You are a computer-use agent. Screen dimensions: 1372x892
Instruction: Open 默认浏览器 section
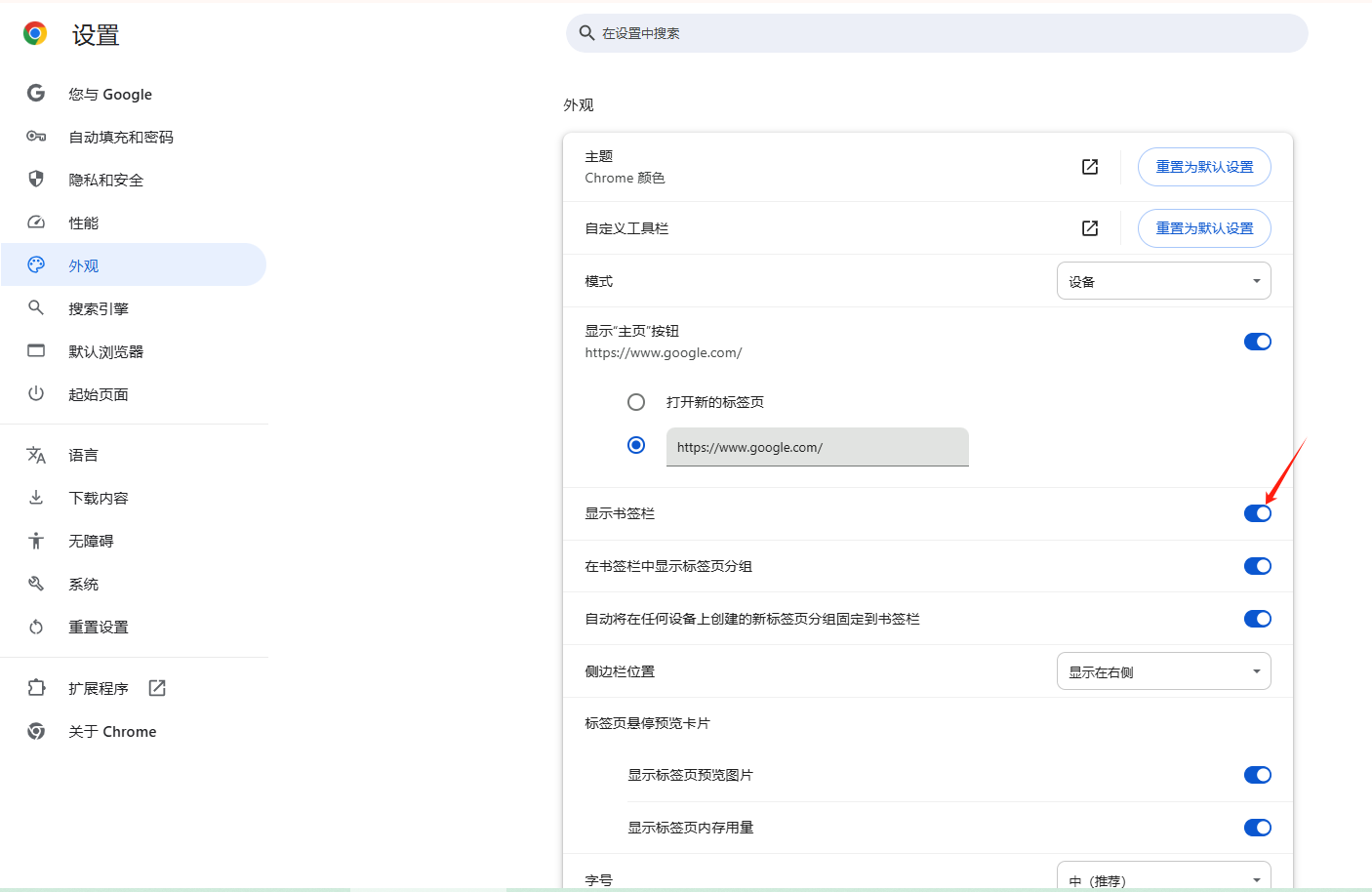(x=134, y=351)
